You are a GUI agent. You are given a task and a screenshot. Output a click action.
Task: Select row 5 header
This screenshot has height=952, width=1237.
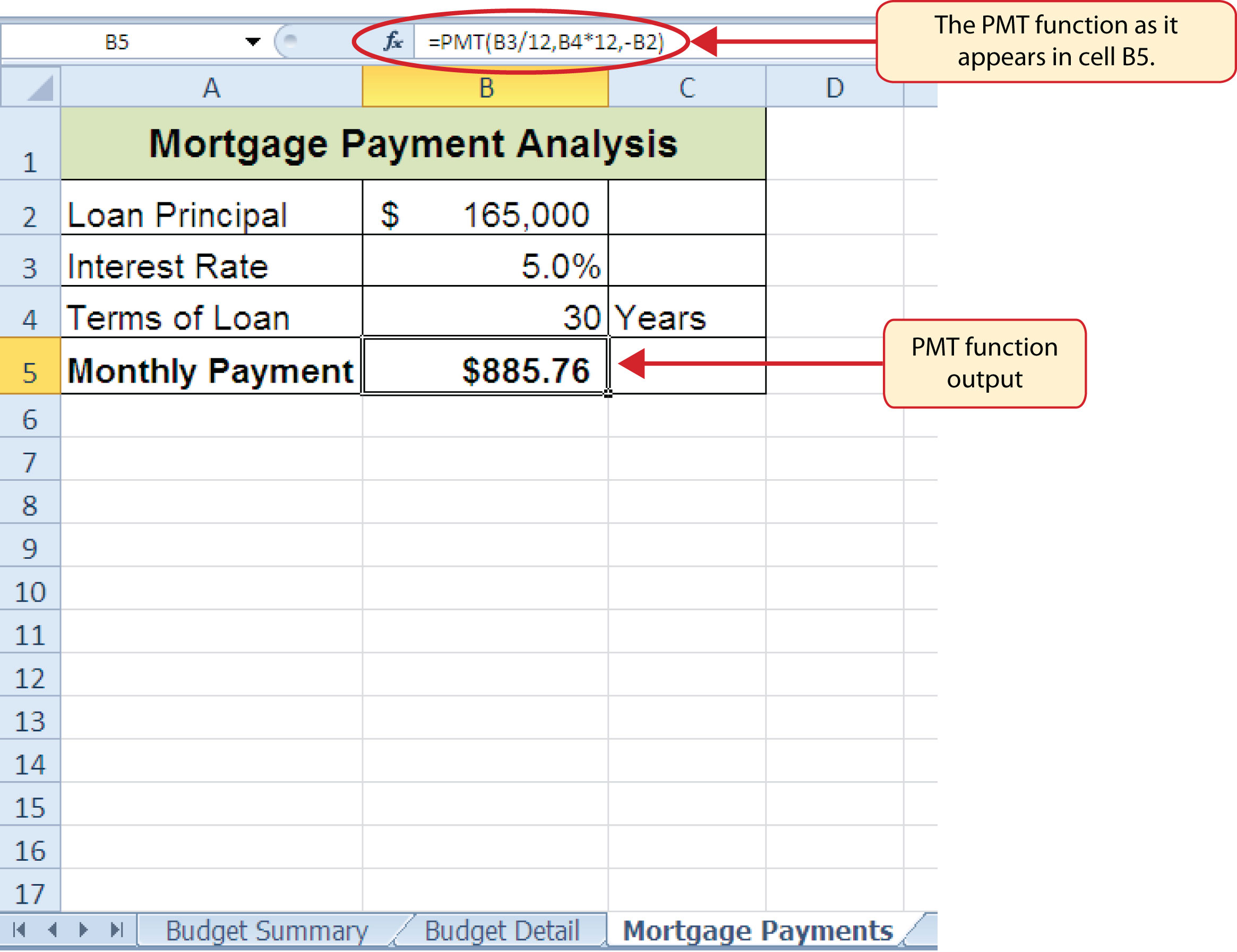click(x=30, y=366)
